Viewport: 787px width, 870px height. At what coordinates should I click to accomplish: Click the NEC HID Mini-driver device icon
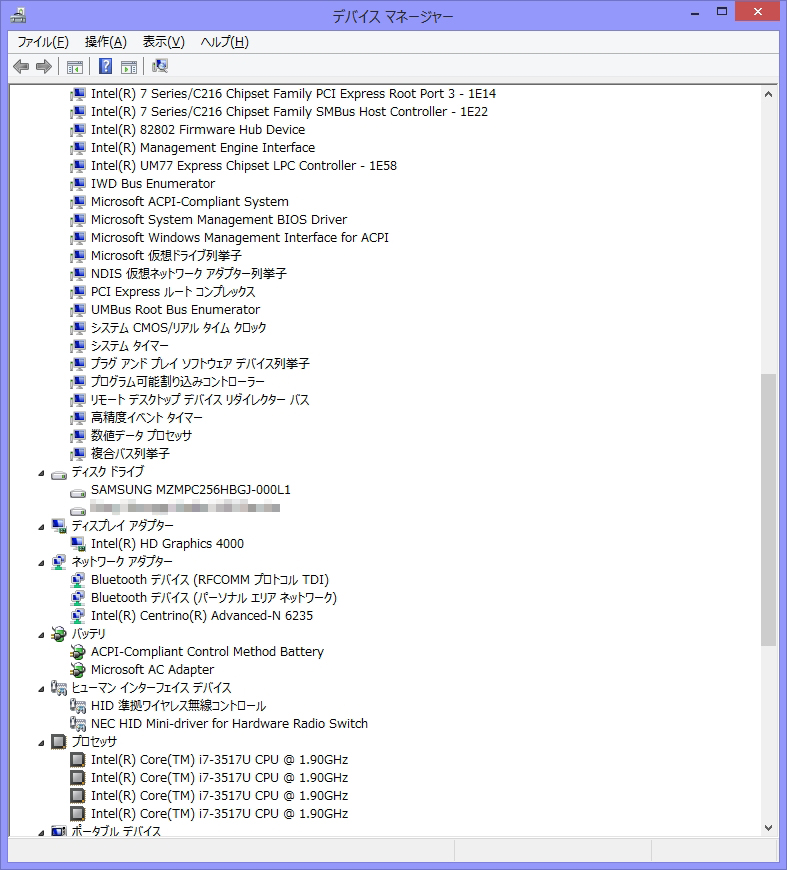click(x=78, y=724)
